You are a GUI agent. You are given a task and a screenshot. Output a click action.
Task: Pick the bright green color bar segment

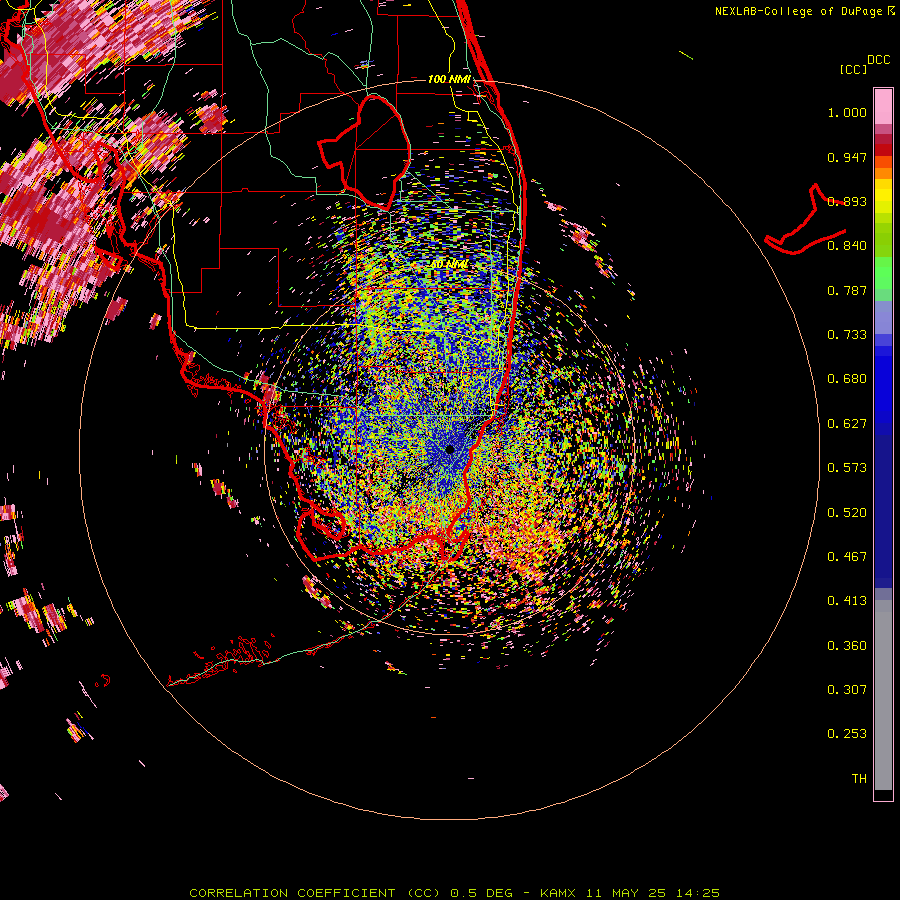coord(883,273)
